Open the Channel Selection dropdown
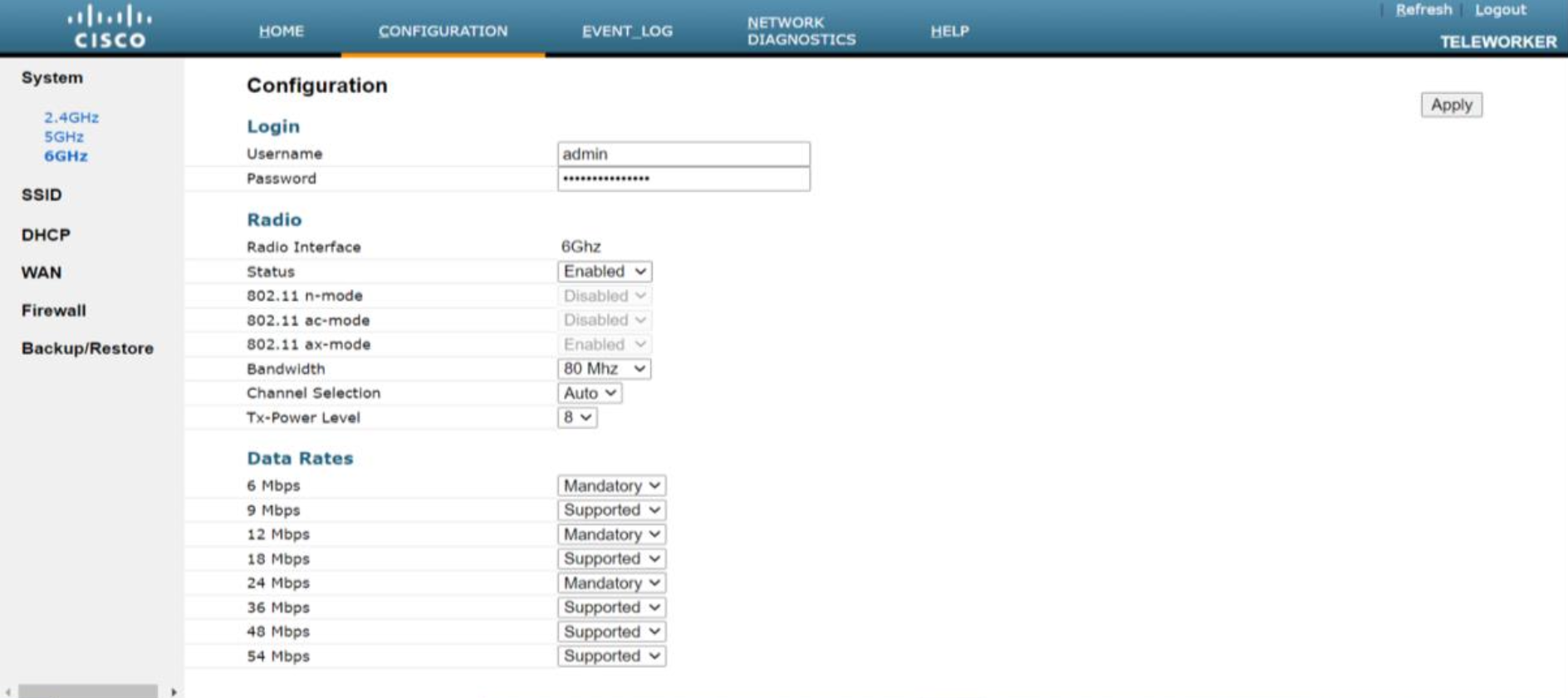Screen dimensions: 1568x698 click(x=590, y=393)
